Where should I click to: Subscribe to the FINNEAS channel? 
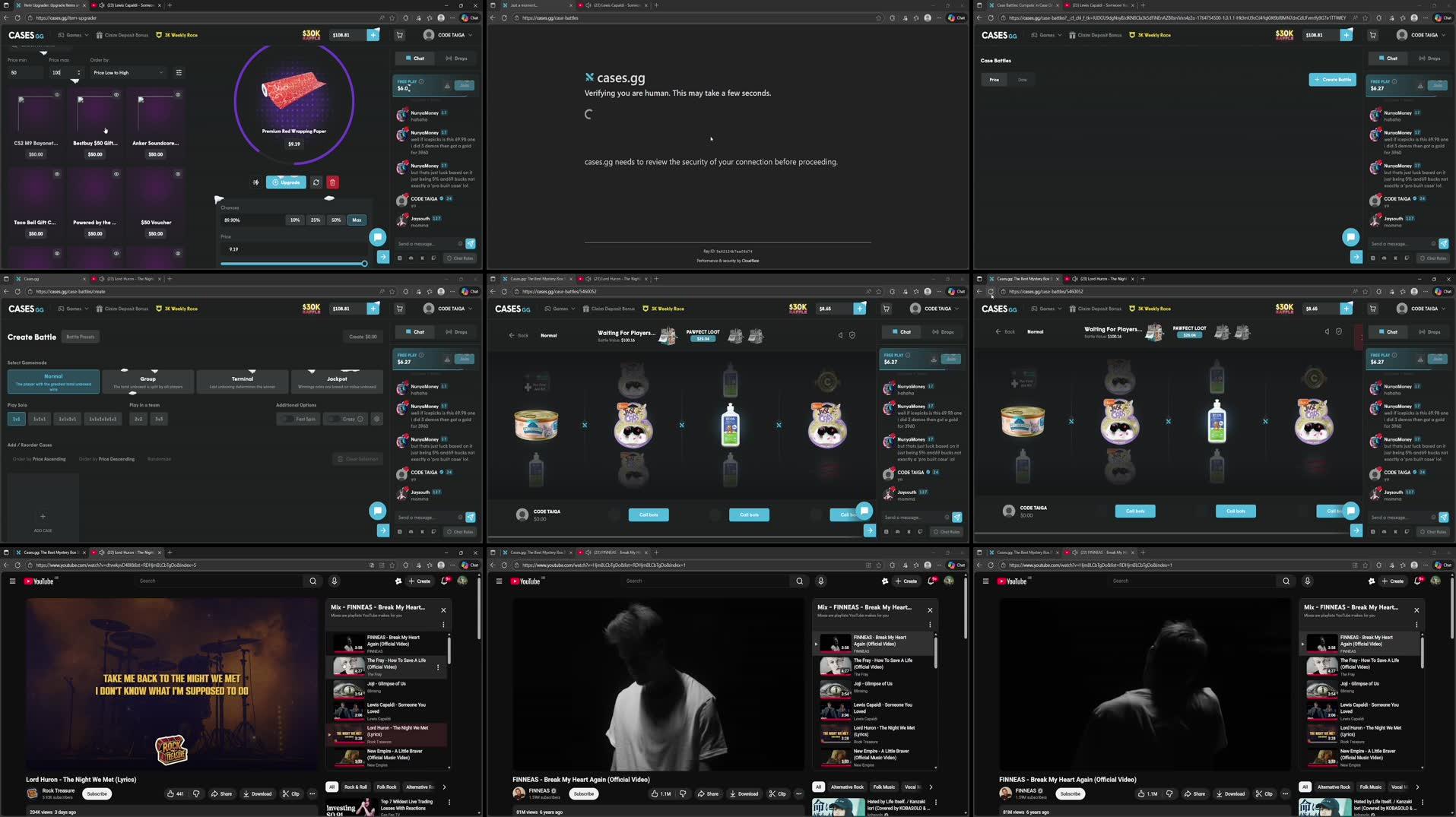583,793
